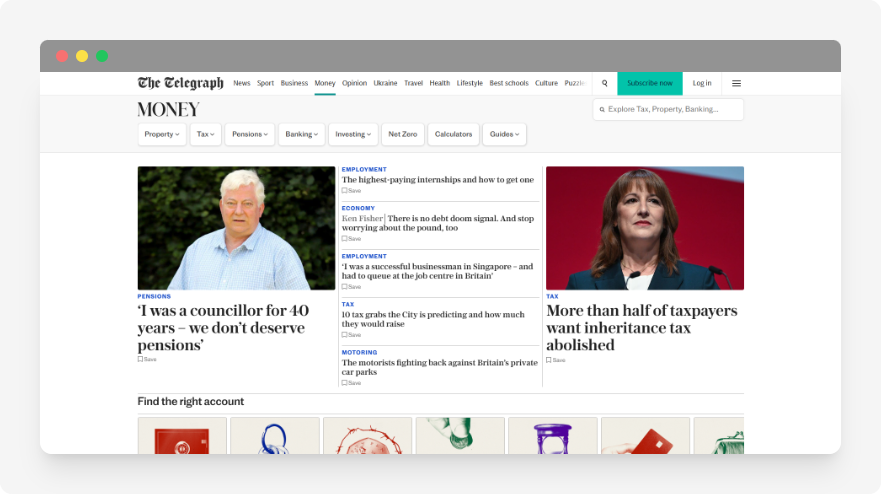Select the Money tab
The height and width of the screenshot is (494, 881).
coord(325,83)
